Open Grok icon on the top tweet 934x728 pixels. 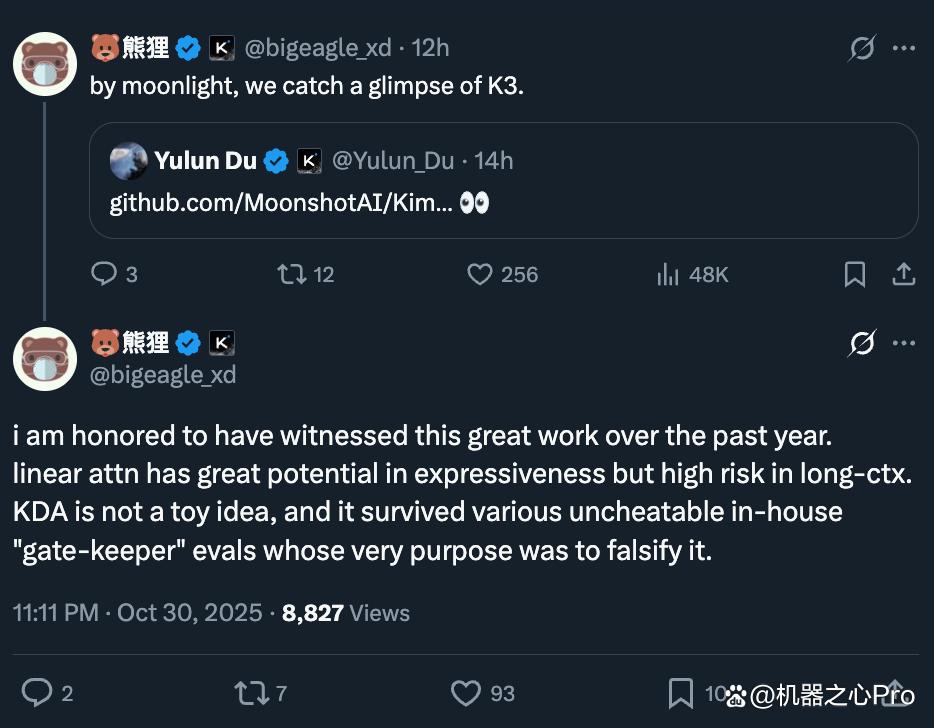tap(861, 48)
